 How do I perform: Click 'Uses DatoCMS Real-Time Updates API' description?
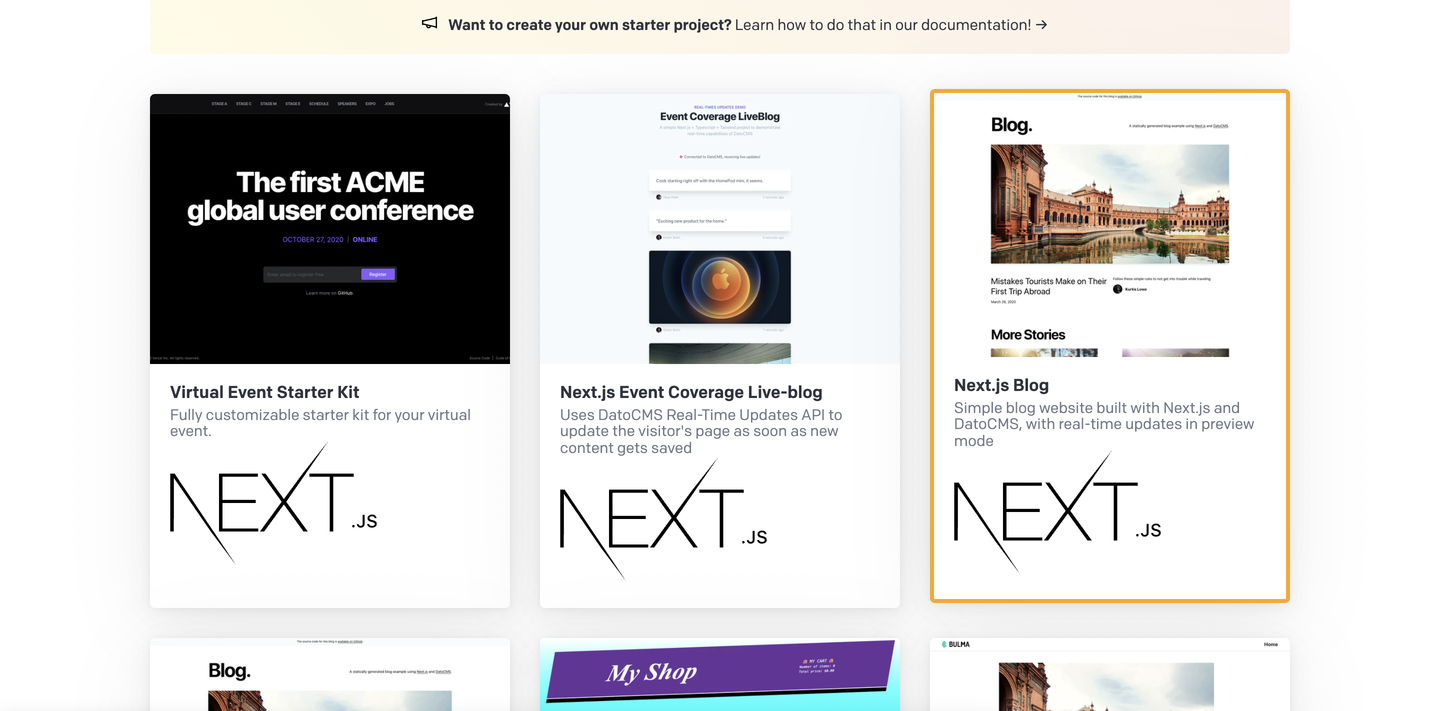(701, 431)
